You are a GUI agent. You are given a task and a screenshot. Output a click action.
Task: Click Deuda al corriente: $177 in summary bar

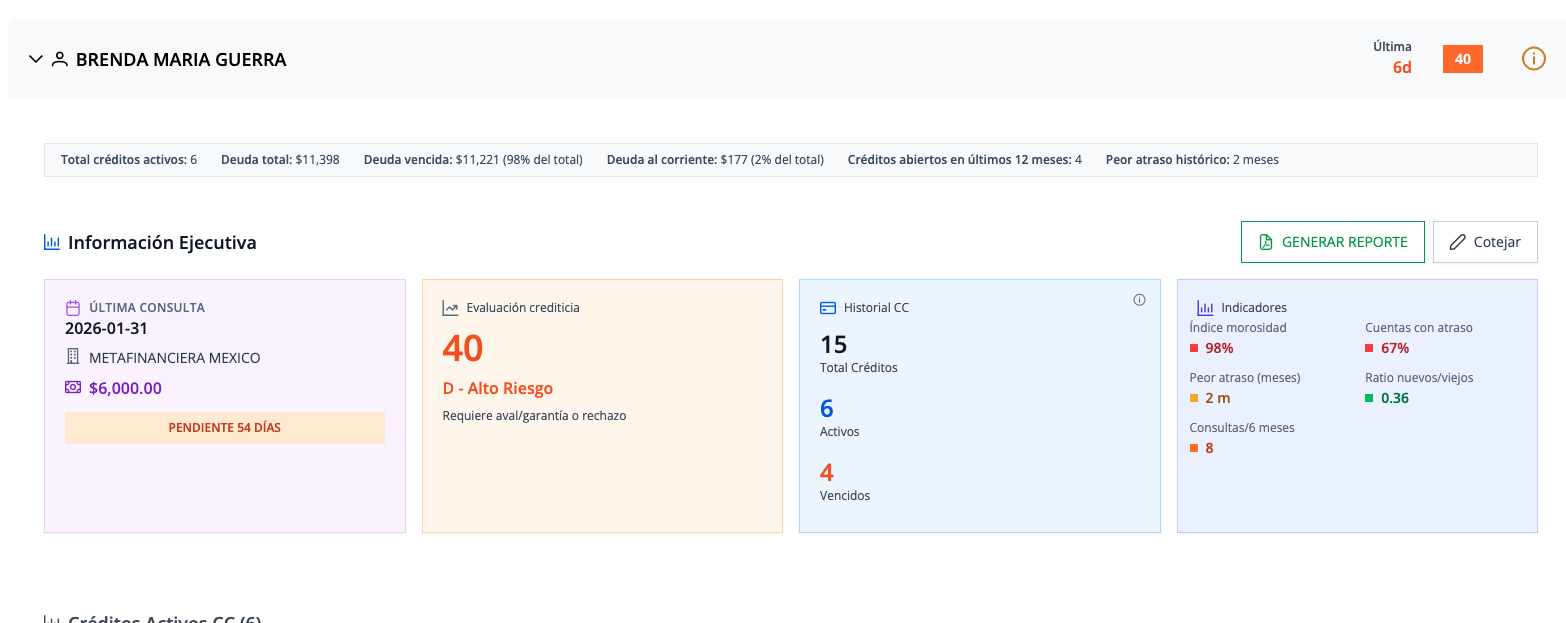[715, 160]
